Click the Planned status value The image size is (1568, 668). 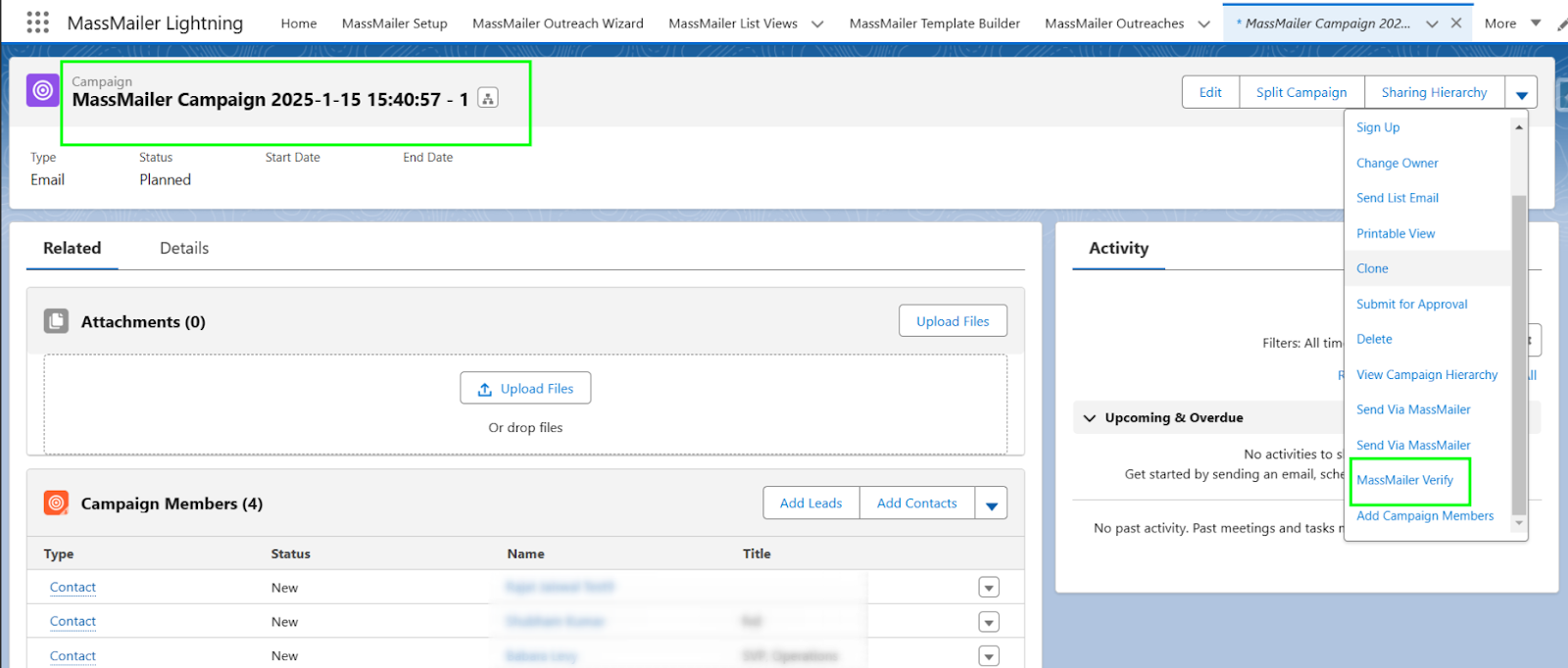point(165,180)
